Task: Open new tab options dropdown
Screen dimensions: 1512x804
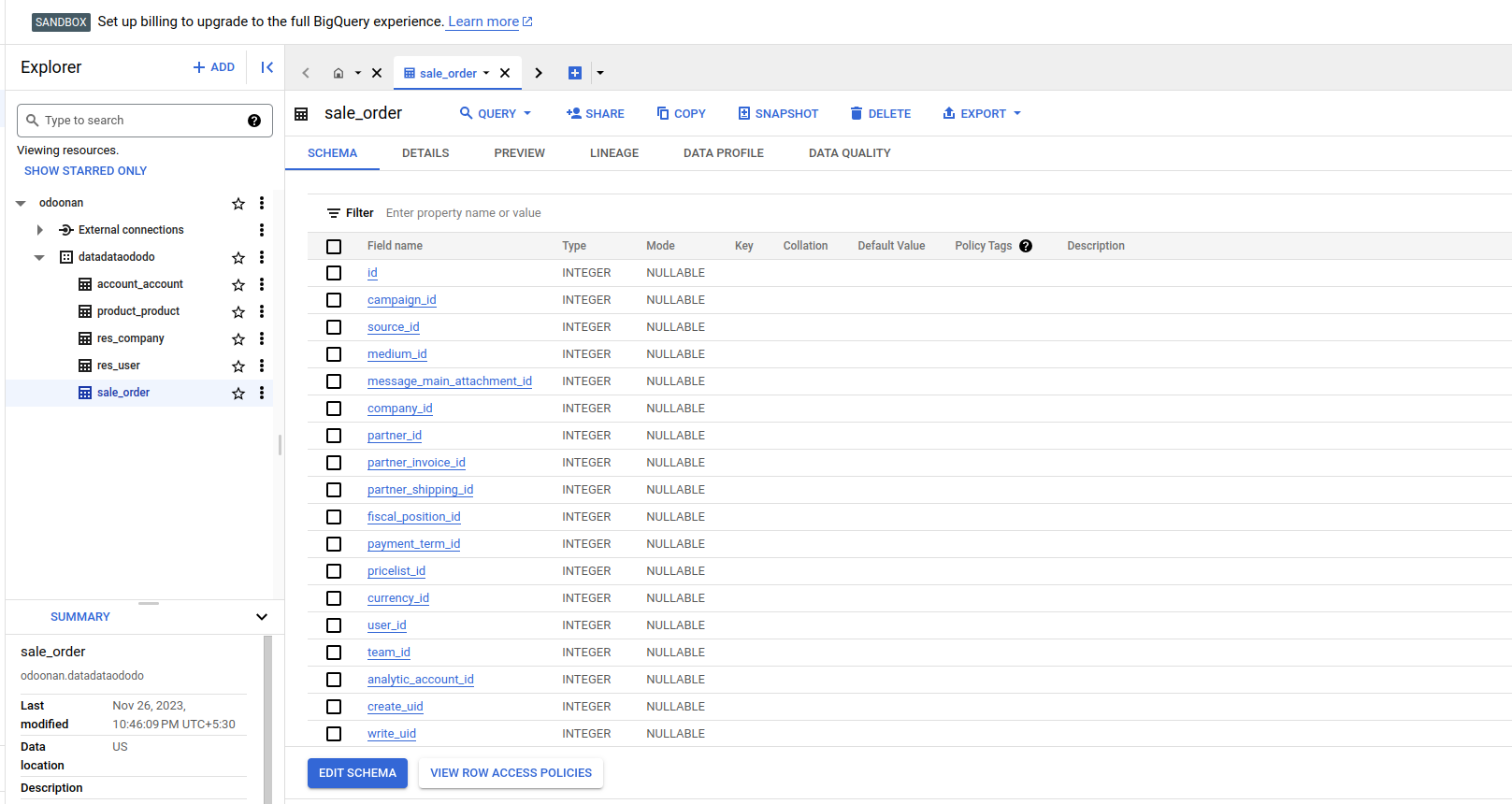Action: pyautogui.click(x=600, y=73)
